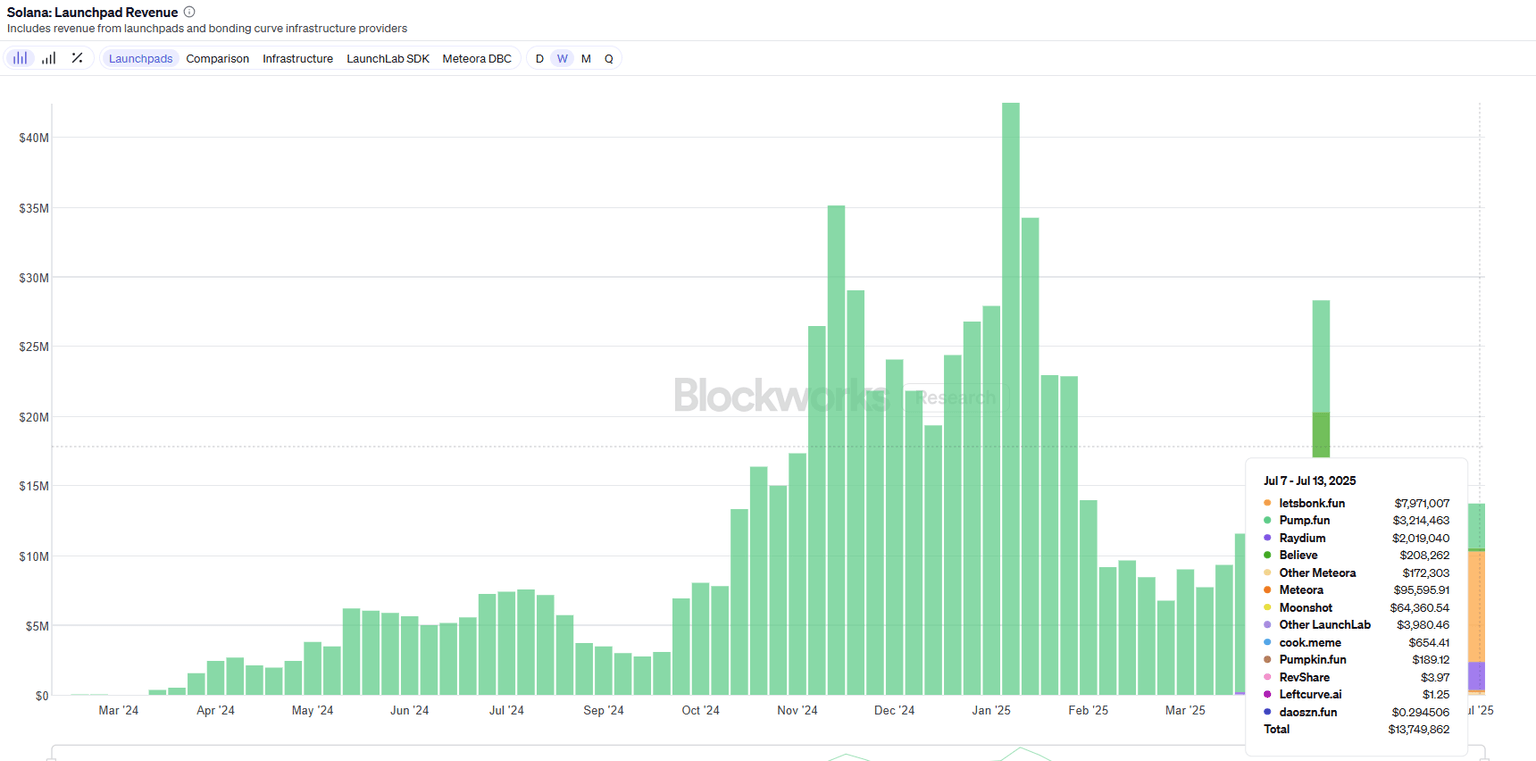Select the percentage view icon
The height and width of the screenshot is (761, 1536).
tap(77, 58)
